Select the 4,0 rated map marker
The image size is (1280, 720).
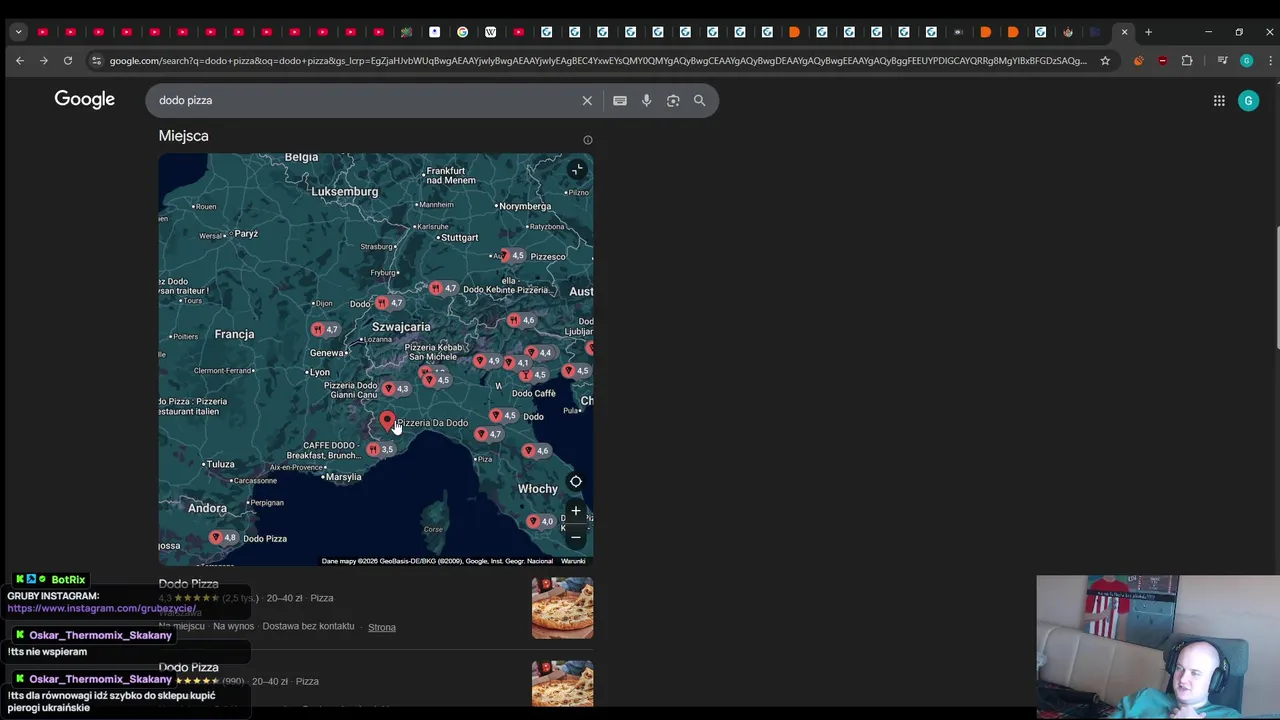tap(540, 521)
